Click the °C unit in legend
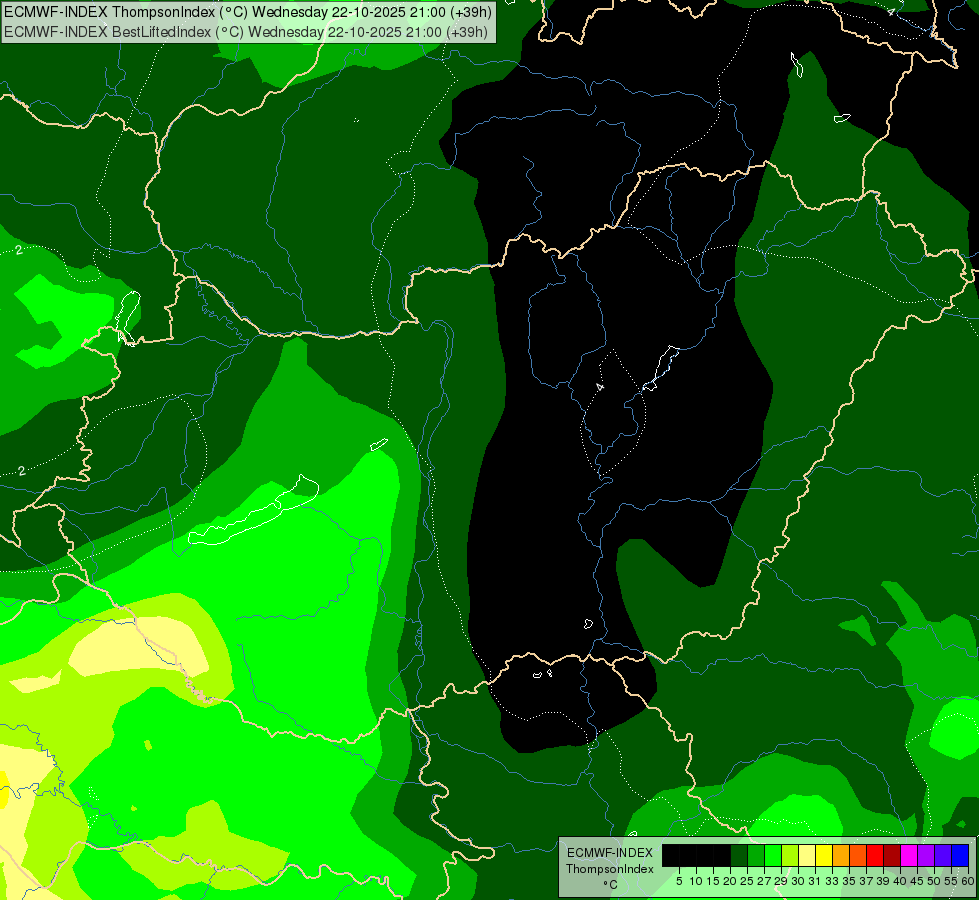The height and width of the screenshot is (900, 979). coord(610,884)
